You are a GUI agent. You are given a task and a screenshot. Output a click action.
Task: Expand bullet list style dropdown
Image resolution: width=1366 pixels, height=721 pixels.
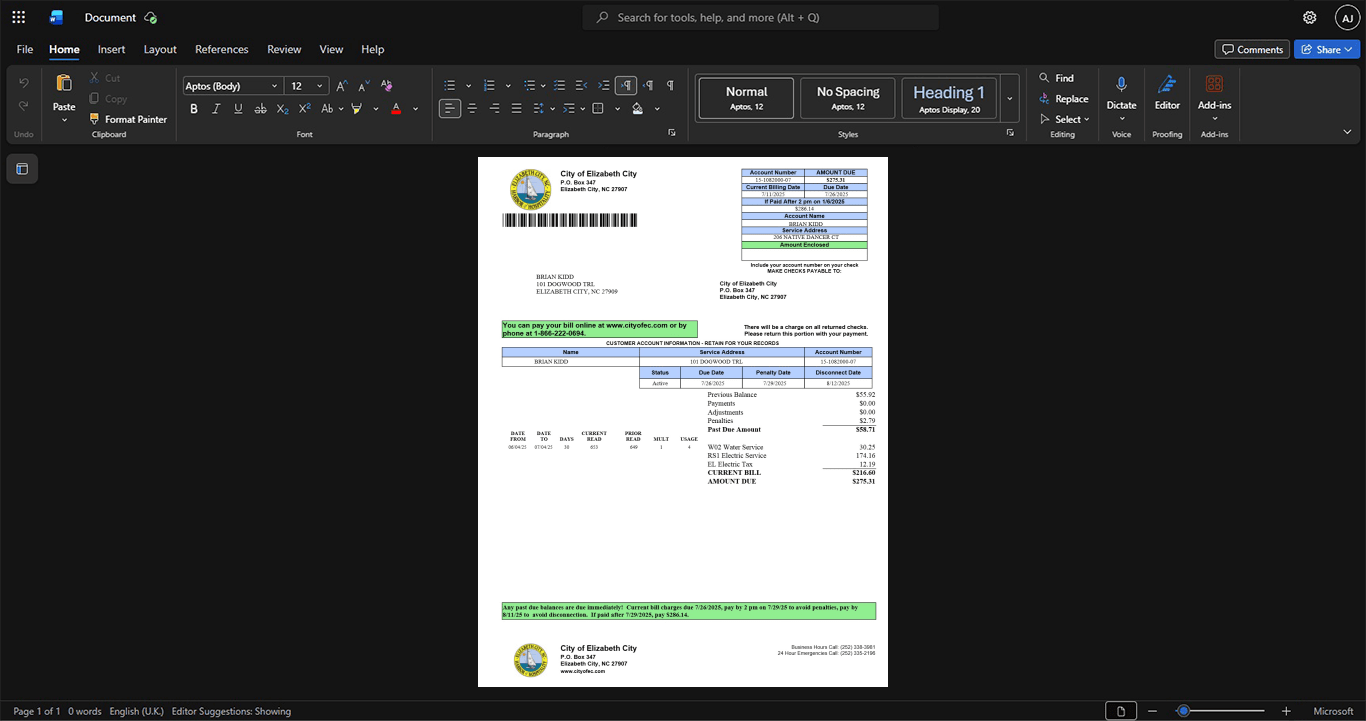pos(468,86)
